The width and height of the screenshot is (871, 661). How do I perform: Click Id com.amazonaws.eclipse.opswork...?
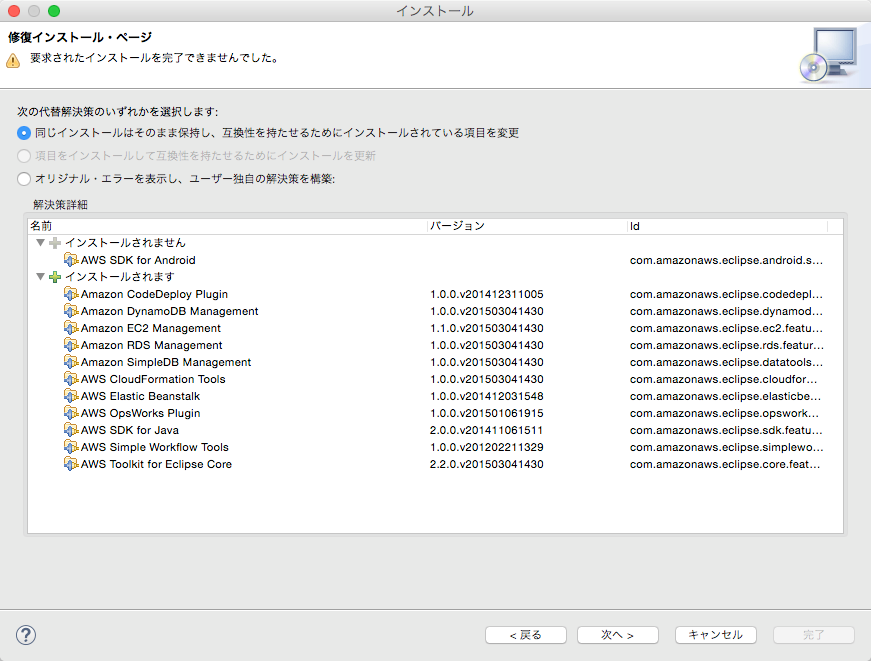click(x=724, y=413)
